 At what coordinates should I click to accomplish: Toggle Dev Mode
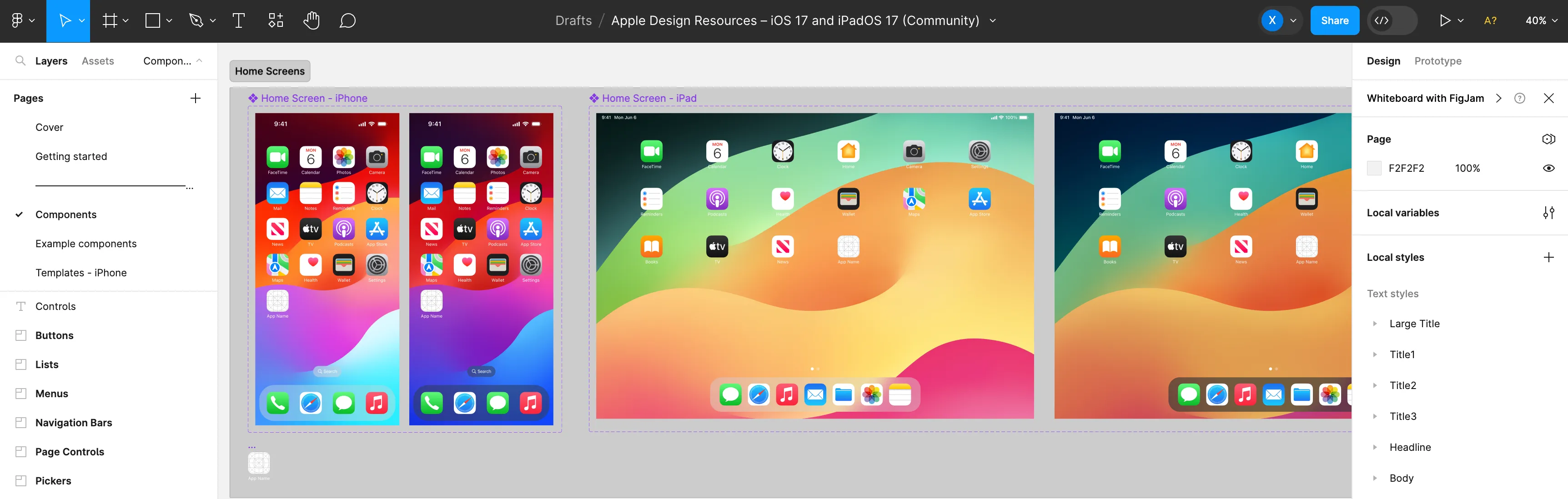(1392, 20)
